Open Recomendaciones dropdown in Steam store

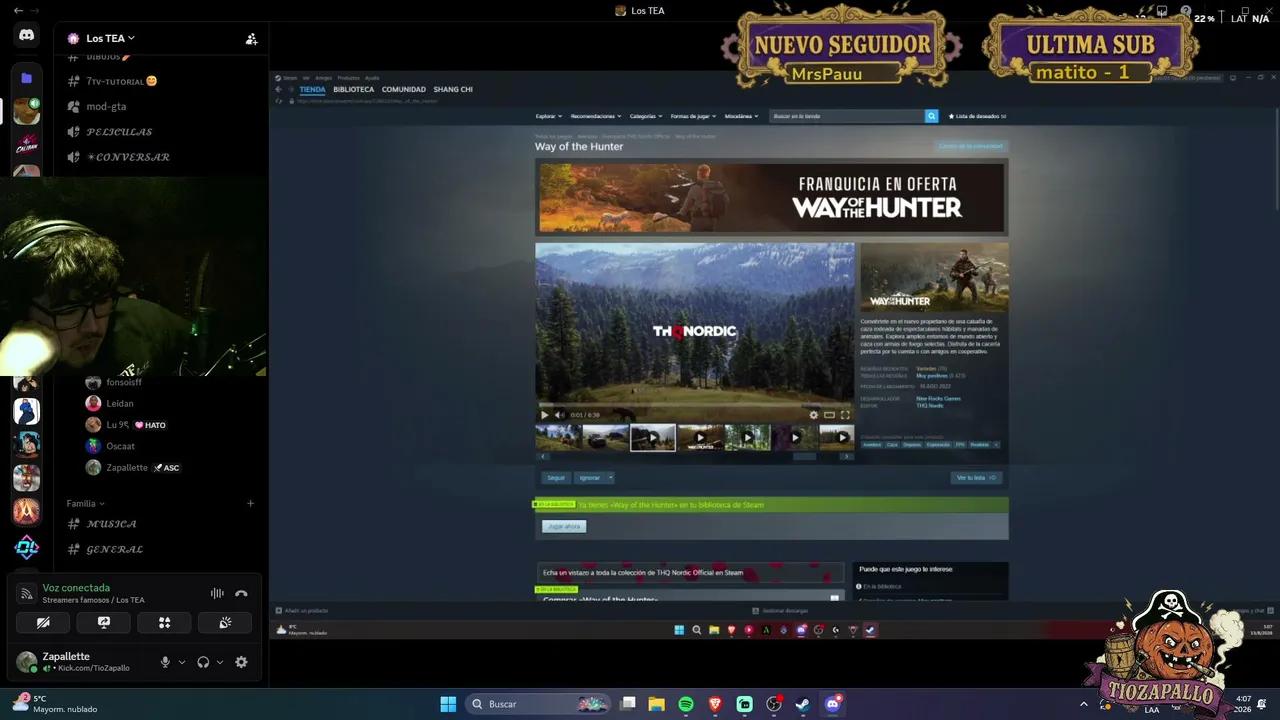coord(596,116)
